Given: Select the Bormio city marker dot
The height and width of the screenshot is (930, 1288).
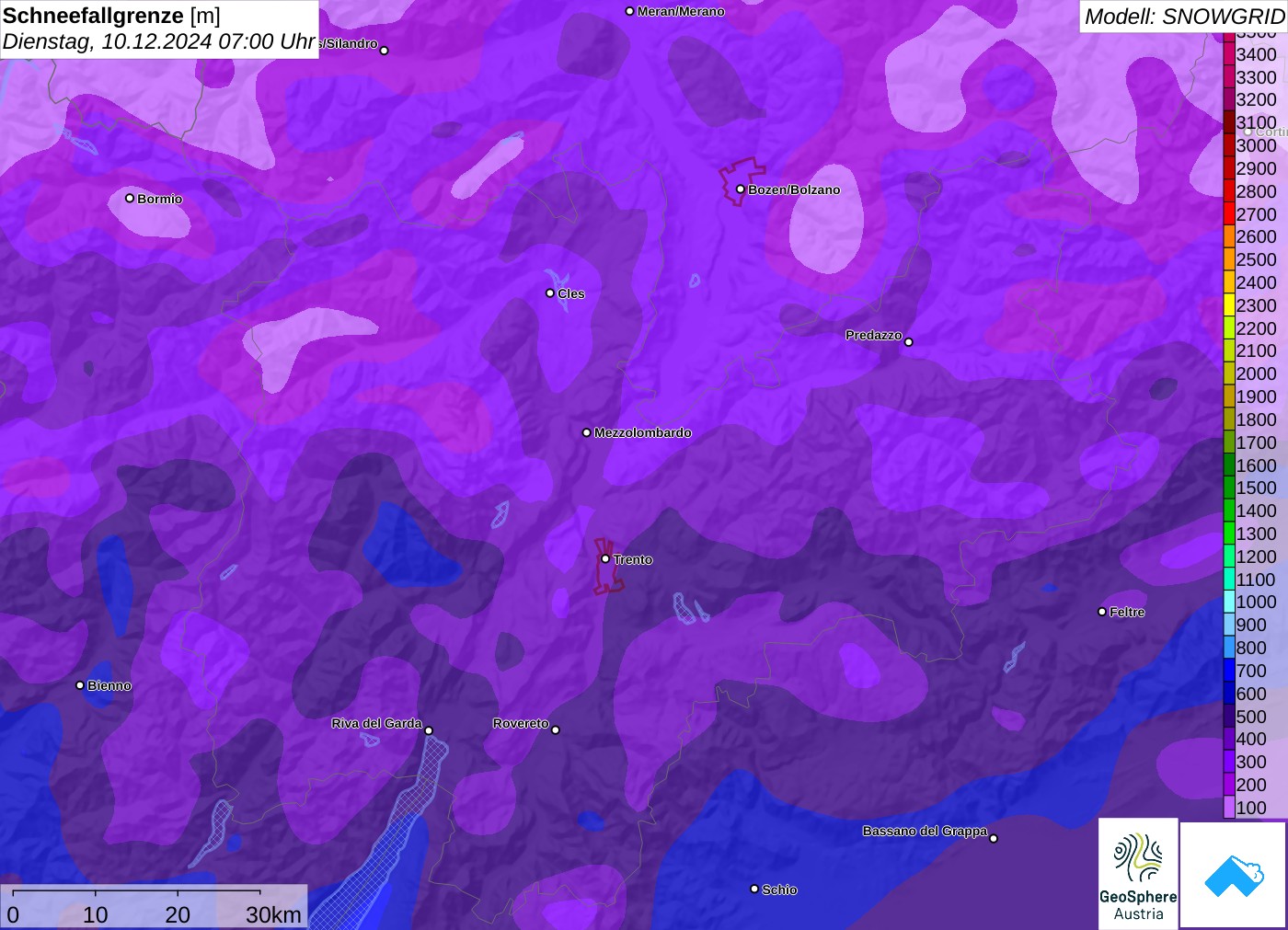Looking at the screenshot, I should click(x=130, y=198).
